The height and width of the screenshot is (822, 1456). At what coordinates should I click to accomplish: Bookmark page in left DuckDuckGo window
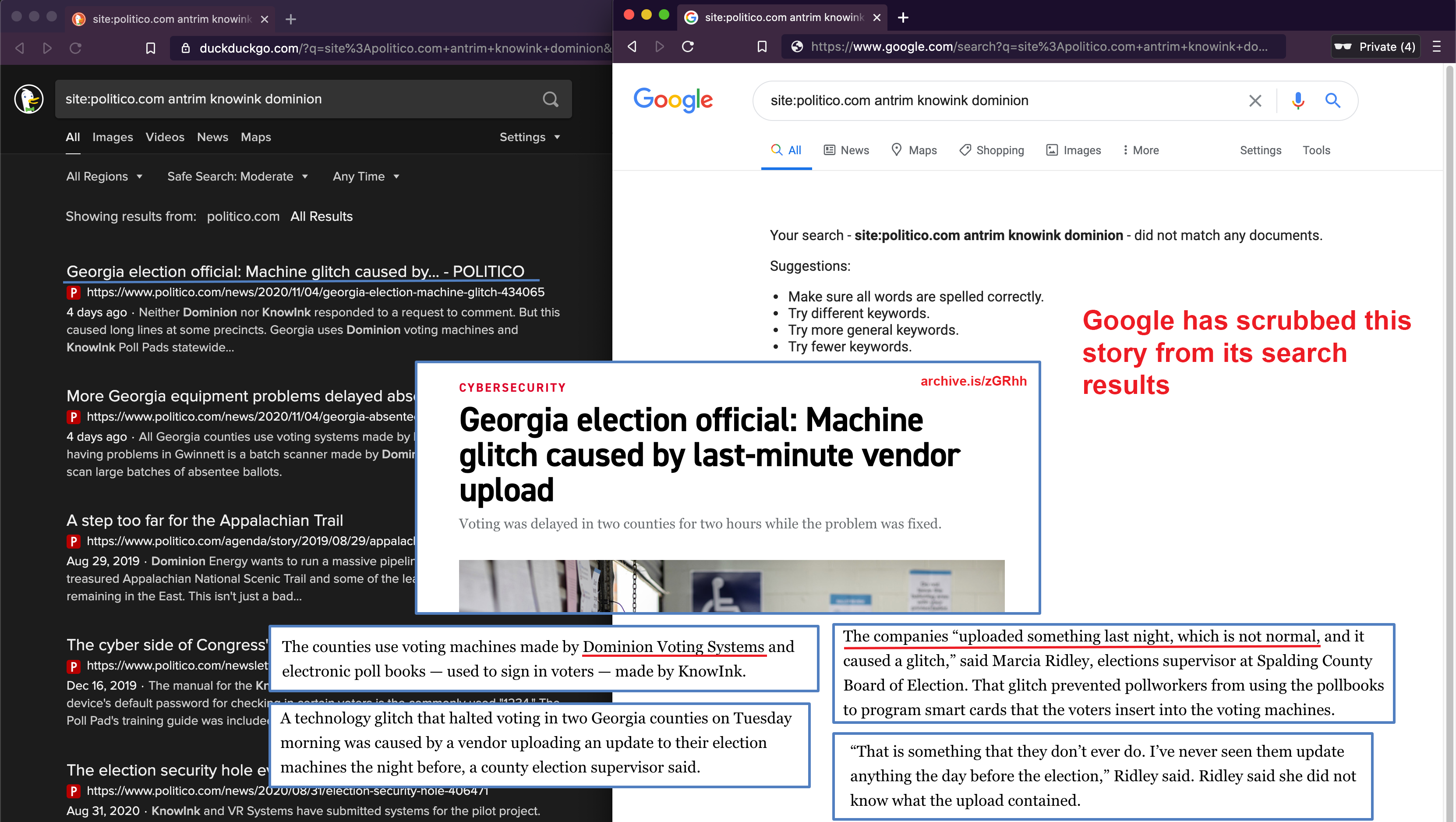150,48
